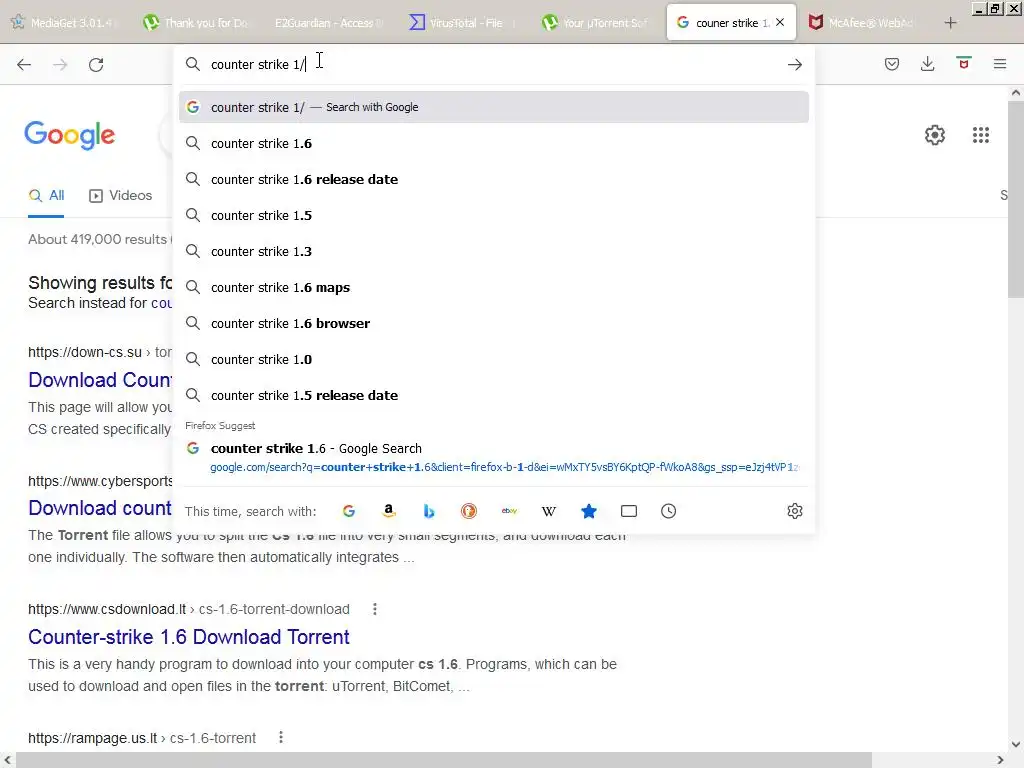Switch to the 'Your µTorrent Sof' tab
The height and width of the screenshot is (768, 1024).
(594, 23)
